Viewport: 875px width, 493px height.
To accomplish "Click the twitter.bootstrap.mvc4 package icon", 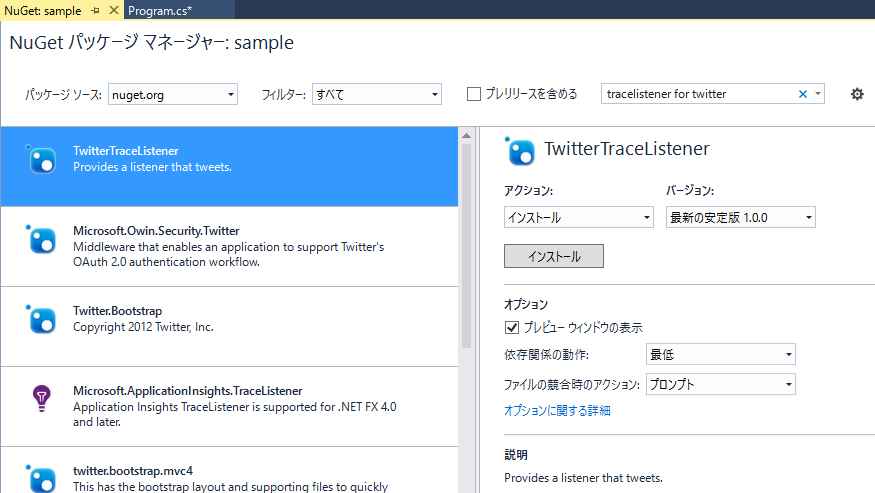I will pos(41,477).
